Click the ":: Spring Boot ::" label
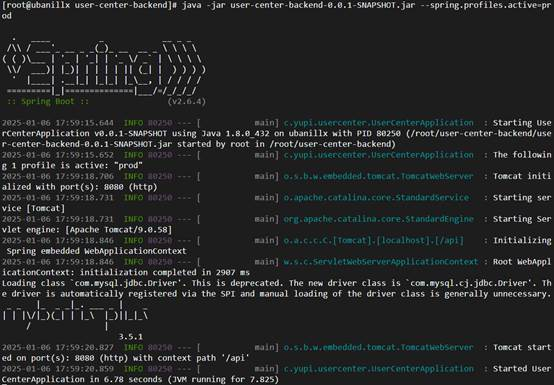 point(48,101)
